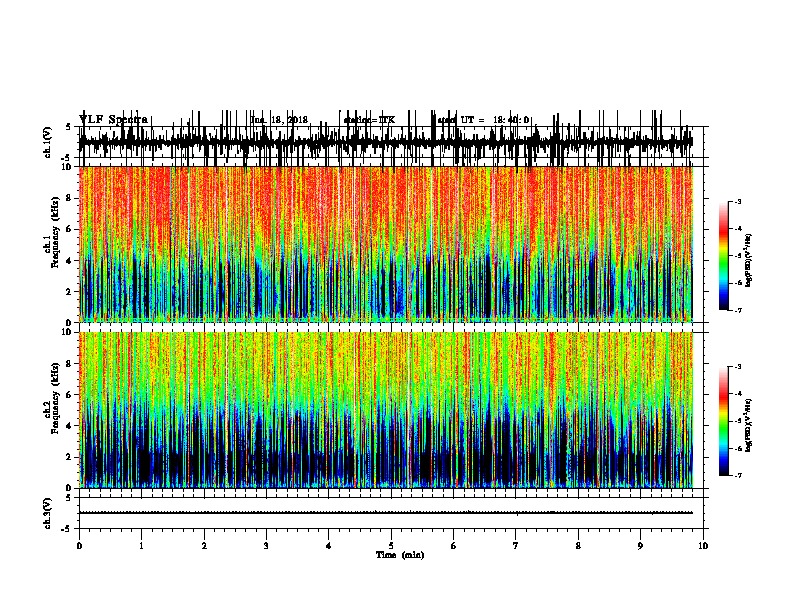The image size is (792, 612).
Task: Click the x-axis tick label '7'
Action: (516, 546)
